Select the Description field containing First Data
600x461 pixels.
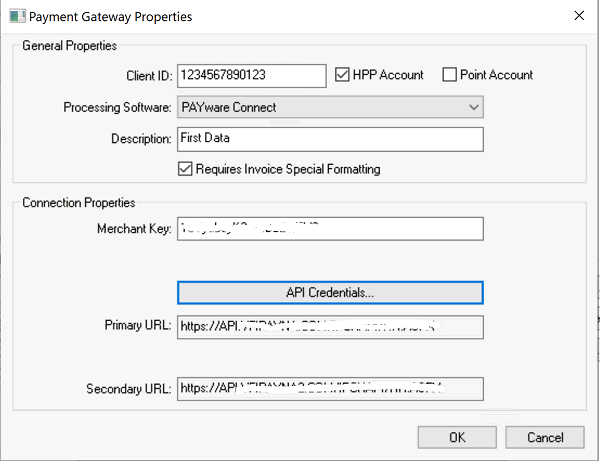pyautogui.click(x=329, y=139)
